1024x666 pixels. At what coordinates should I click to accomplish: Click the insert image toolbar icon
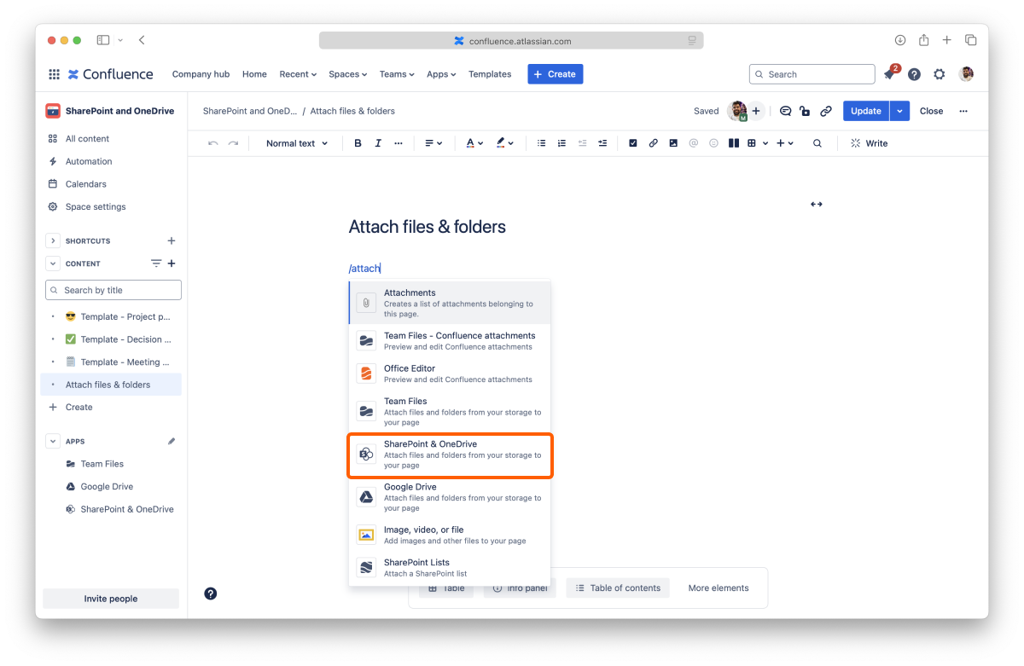click(x=673, y=144)
